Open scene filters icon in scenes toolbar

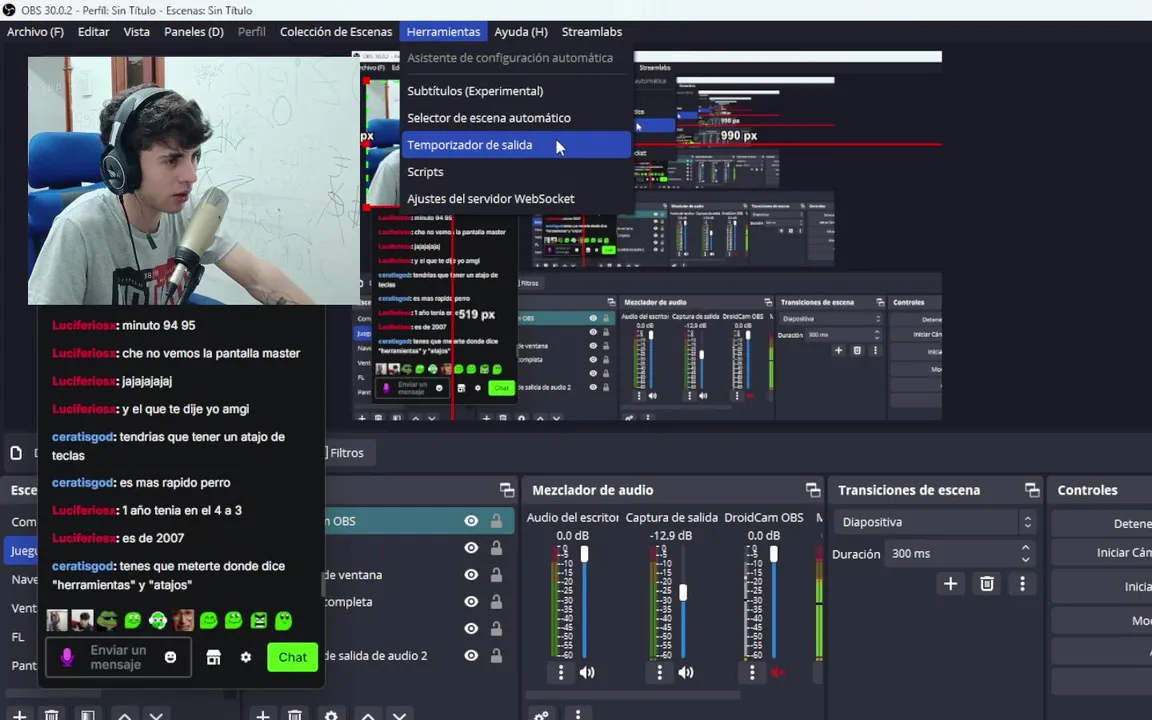[87, 715]
